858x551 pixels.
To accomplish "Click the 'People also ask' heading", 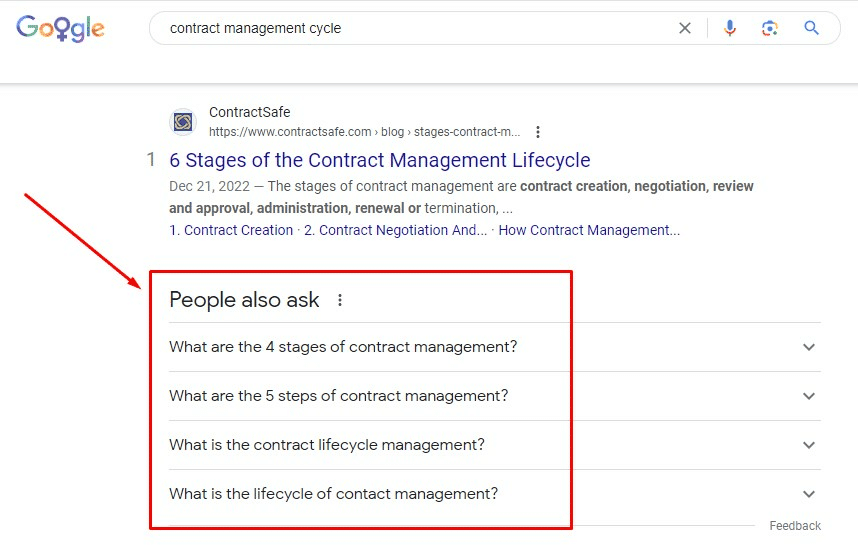I will 244,300.
